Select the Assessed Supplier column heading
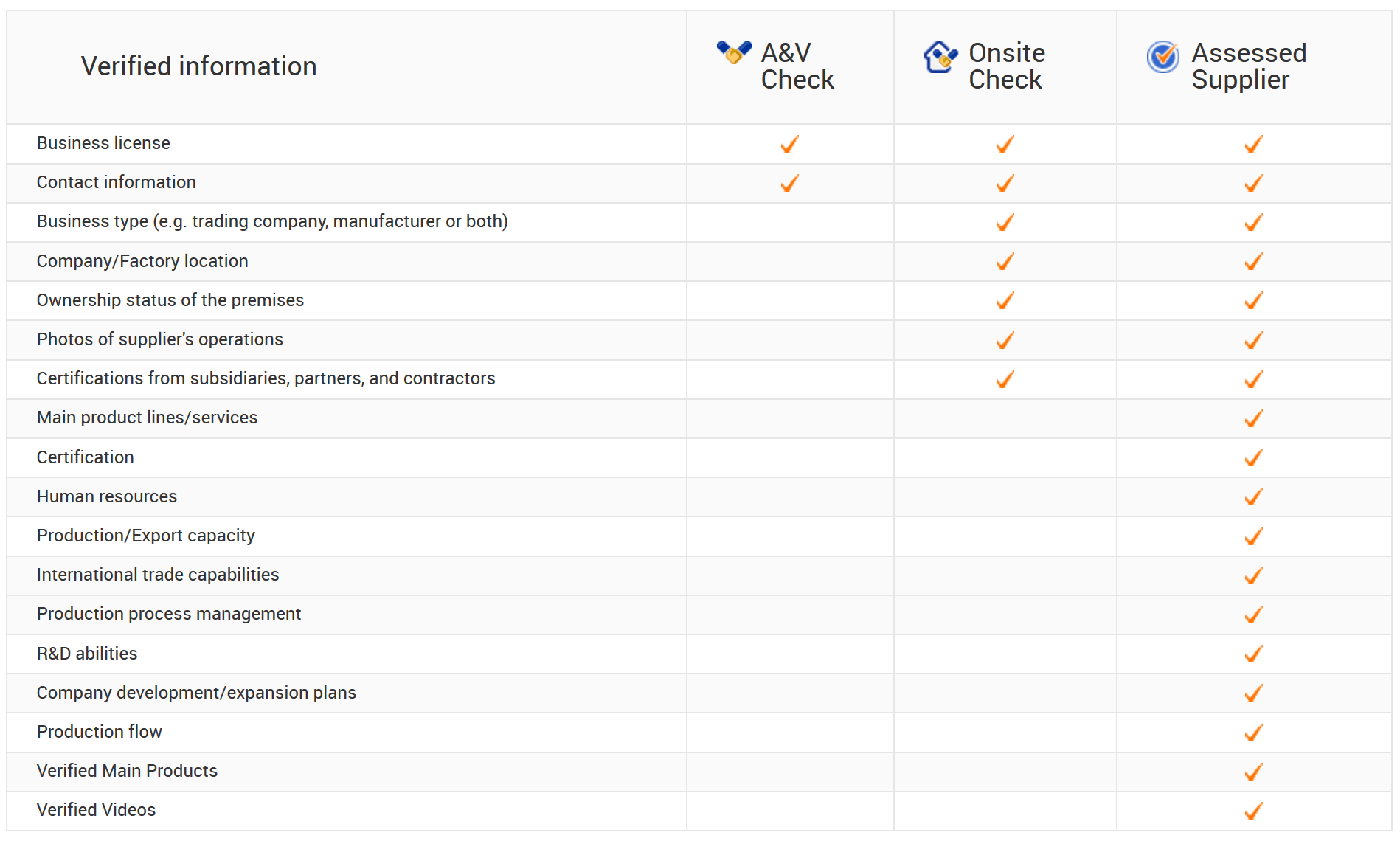1400x841 pixels. point(1249,66)
